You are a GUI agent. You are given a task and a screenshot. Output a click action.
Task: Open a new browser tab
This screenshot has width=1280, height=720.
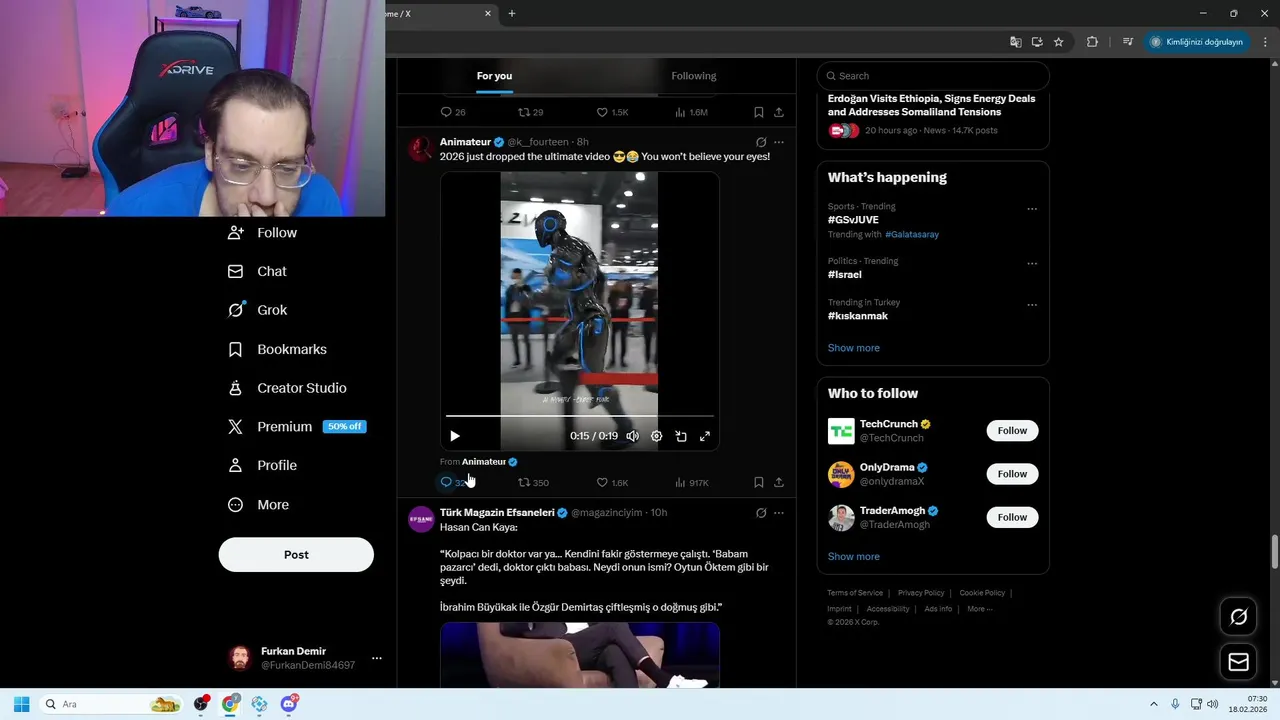click(x=512, y=14)
